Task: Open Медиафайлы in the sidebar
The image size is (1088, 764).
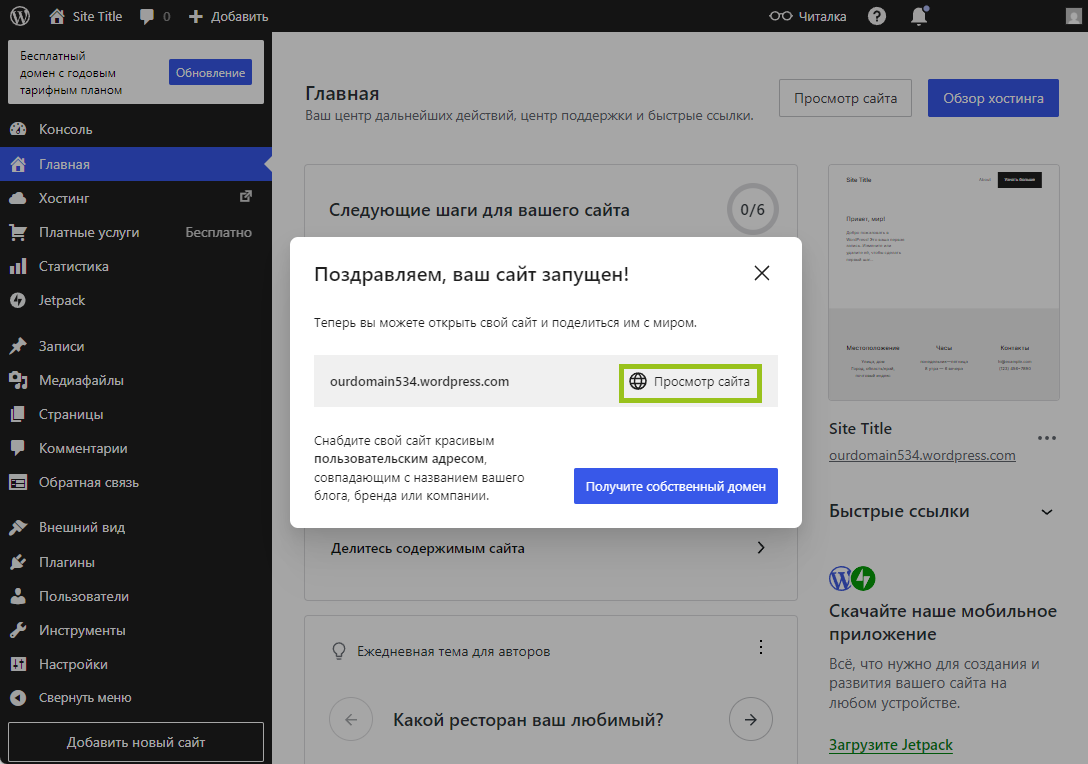Action: [x=136, y=380]
